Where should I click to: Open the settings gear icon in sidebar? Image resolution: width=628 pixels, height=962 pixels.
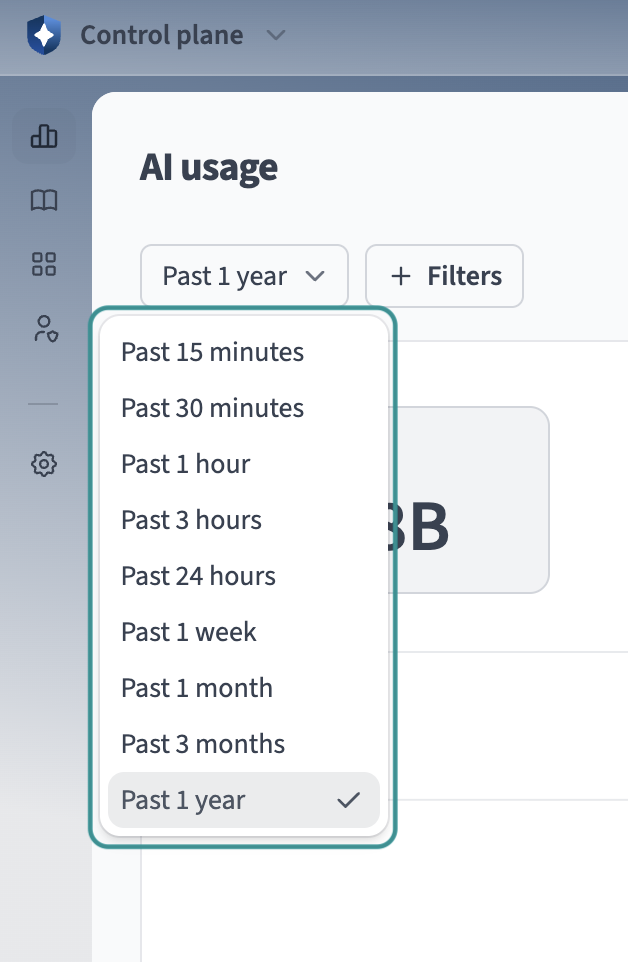click(44, 464)
